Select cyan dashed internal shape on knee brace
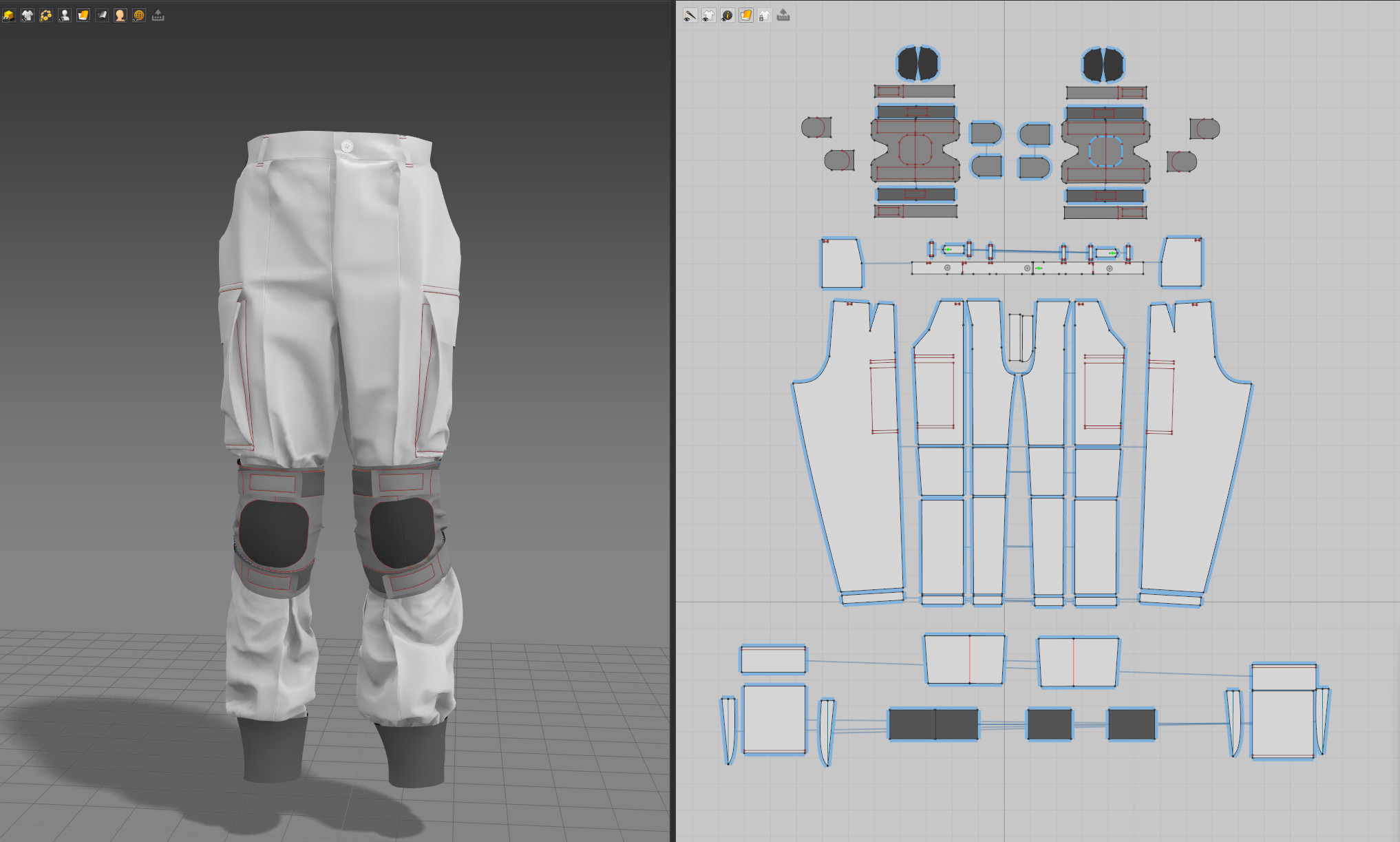 [x=1105, y=151]
